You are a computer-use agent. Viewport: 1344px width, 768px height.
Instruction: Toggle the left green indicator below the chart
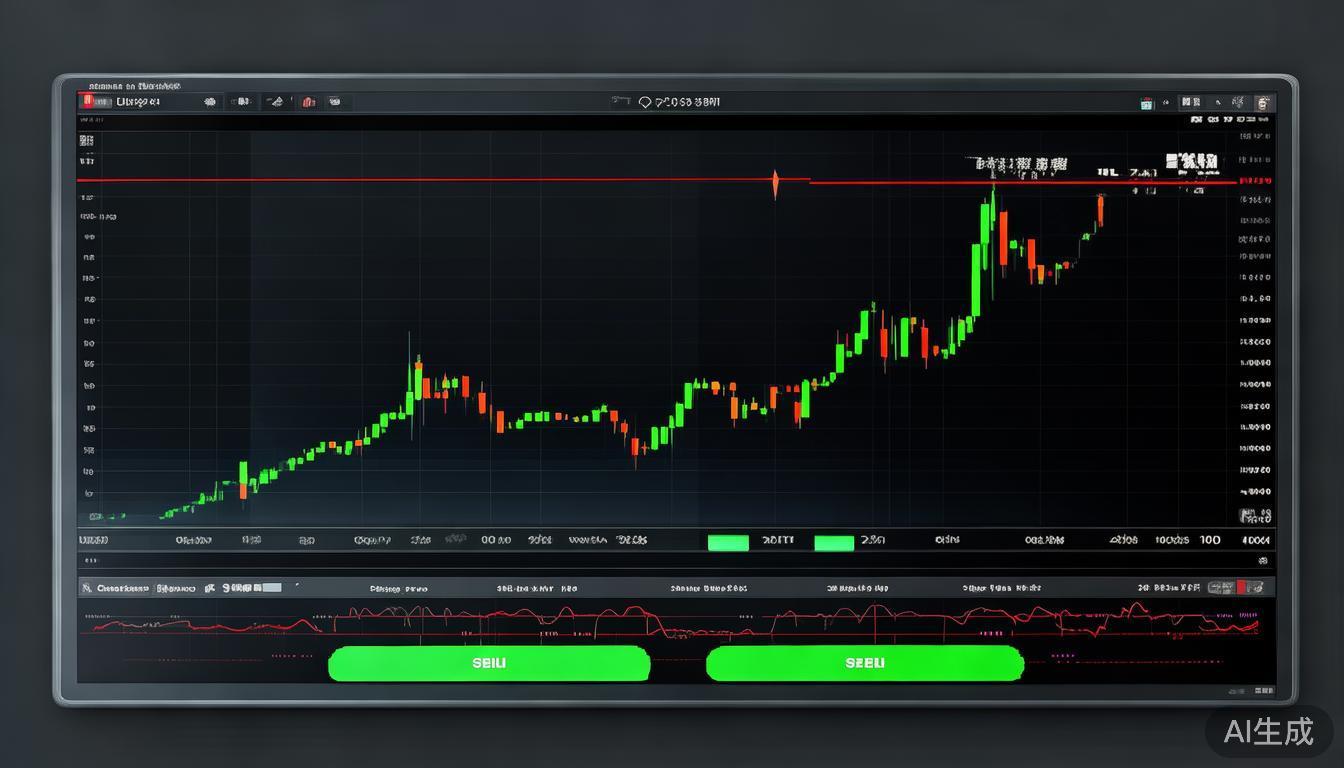point(728,542)
